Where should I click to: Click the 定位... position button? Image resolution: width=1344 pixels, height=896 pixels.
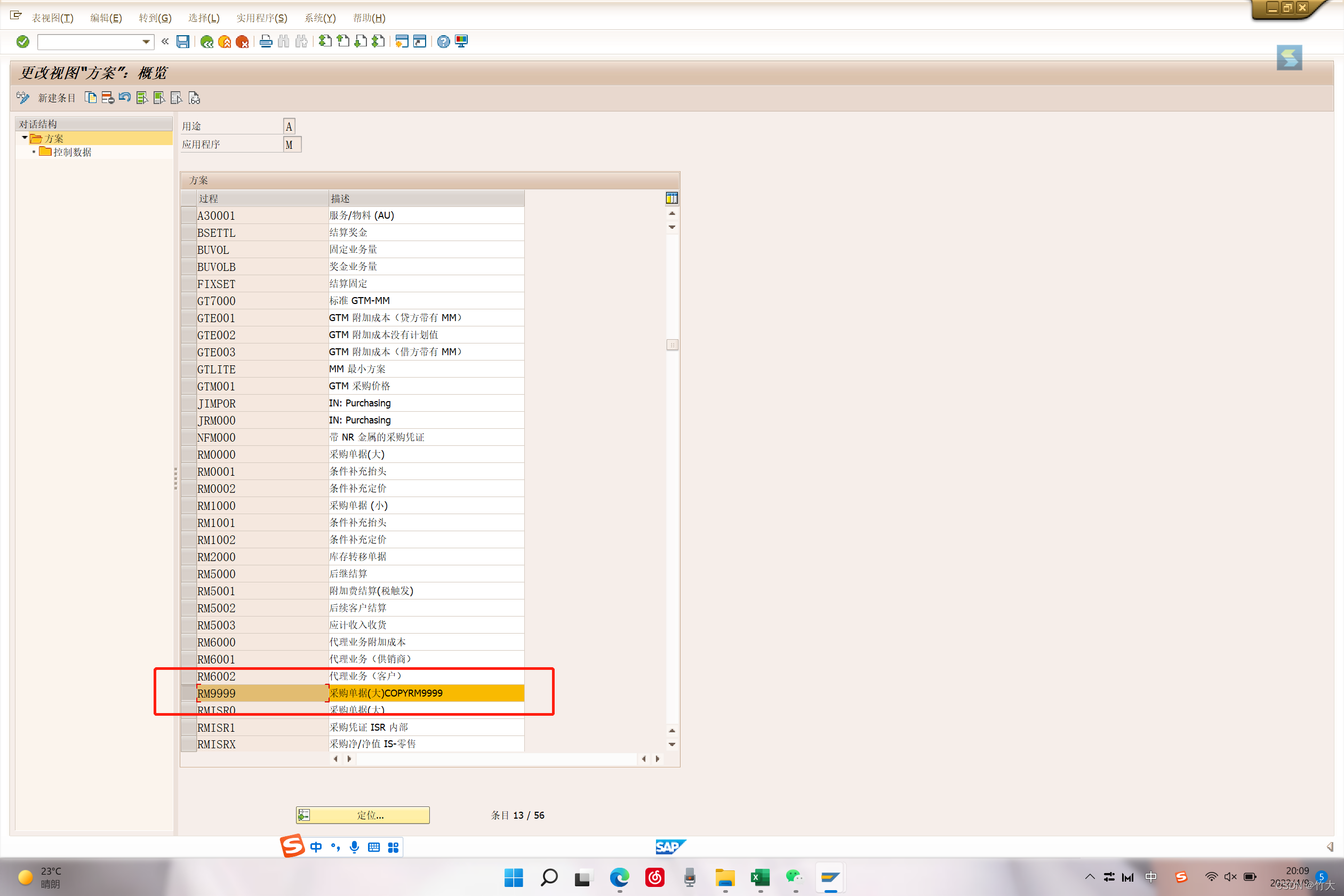[x=363, y=815]
